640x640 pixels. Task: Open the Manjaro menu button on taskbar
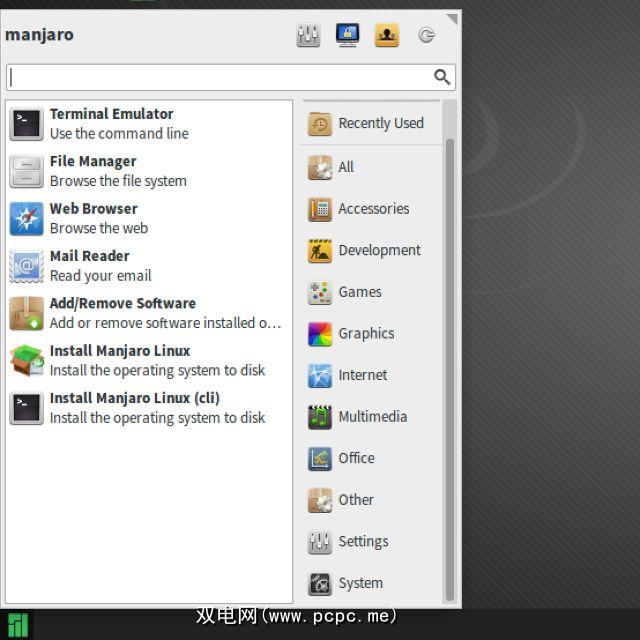(18, 625)
